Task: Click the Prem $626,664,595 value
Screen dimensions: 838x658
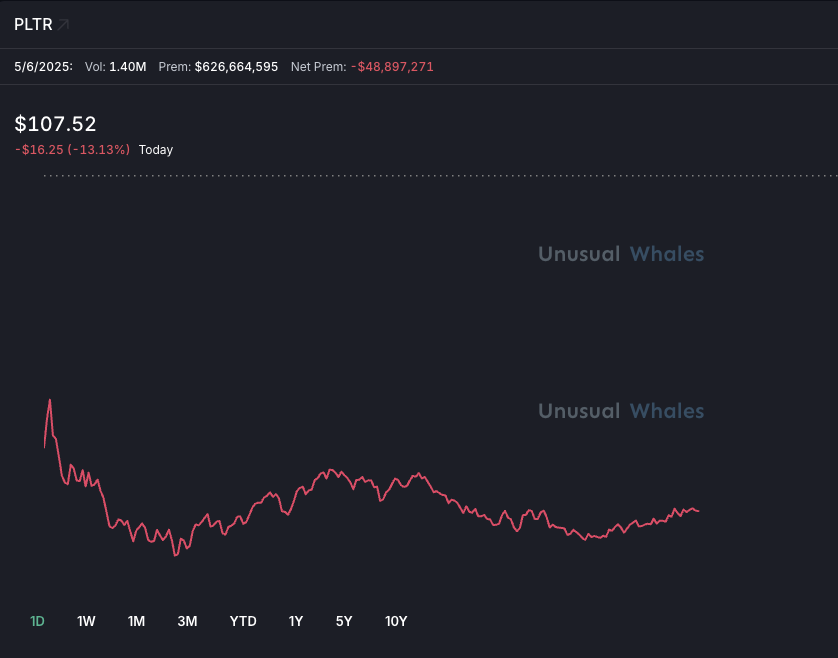Action: point(236,67)
